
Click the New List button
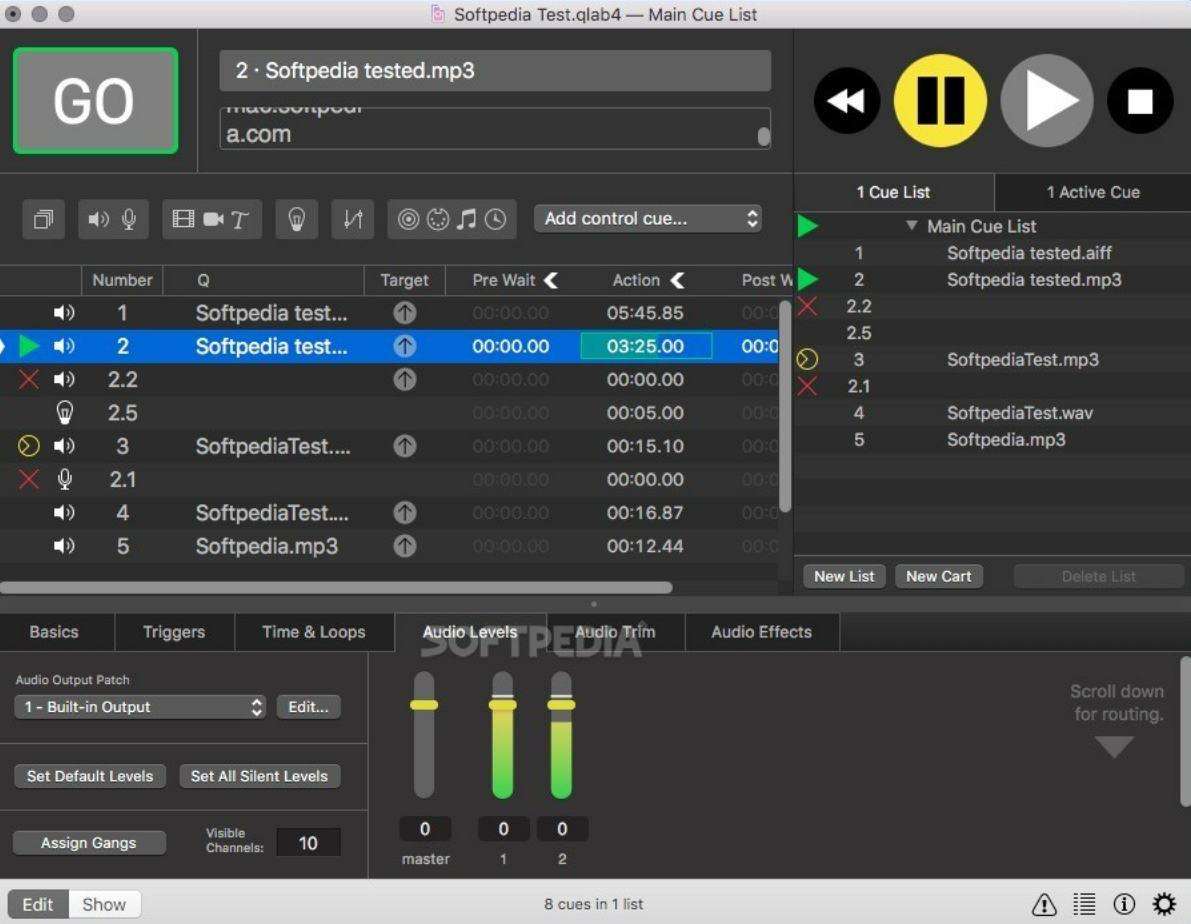(x=844, y=576)
